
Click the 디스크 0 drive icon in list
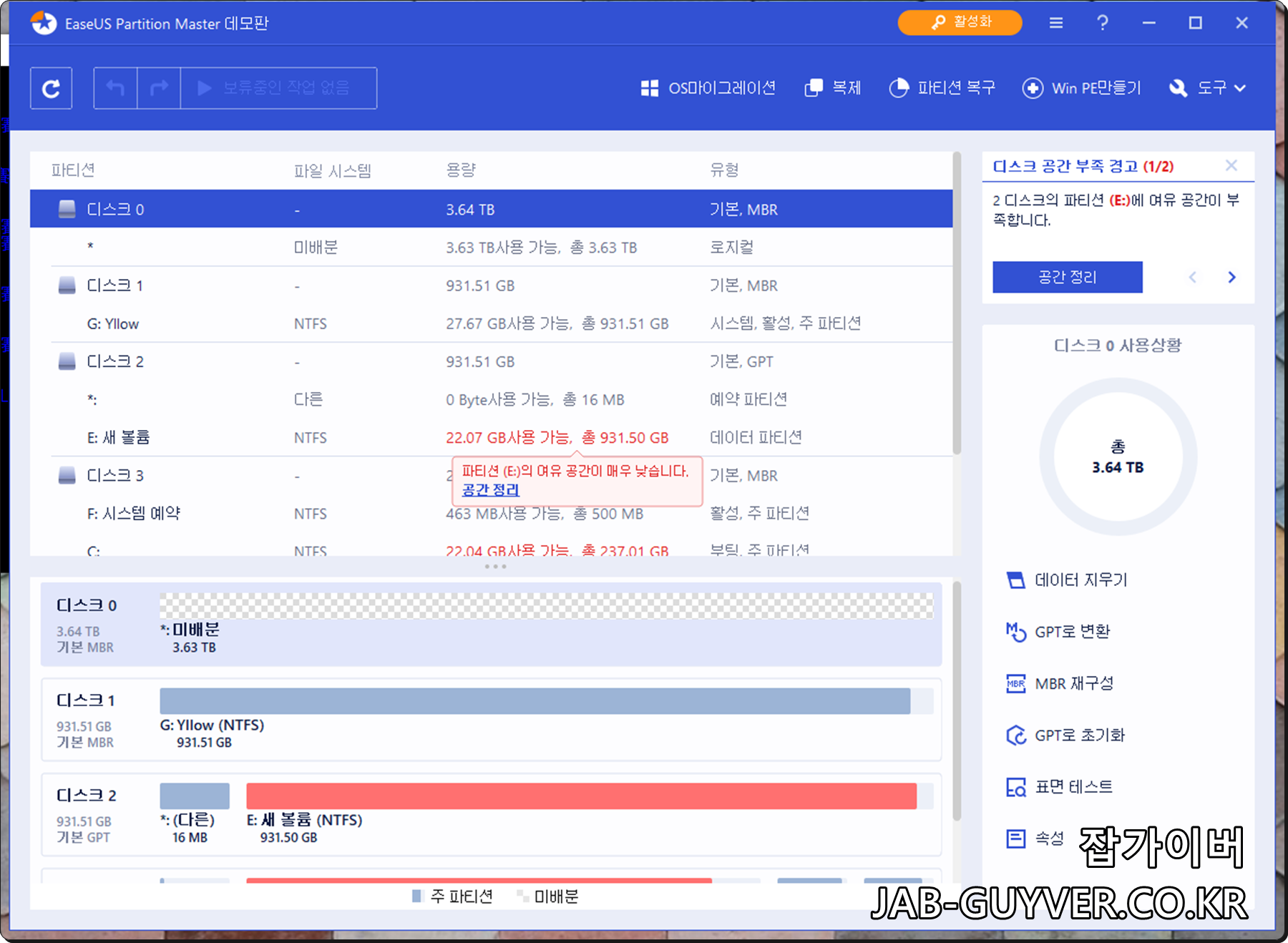67,209
